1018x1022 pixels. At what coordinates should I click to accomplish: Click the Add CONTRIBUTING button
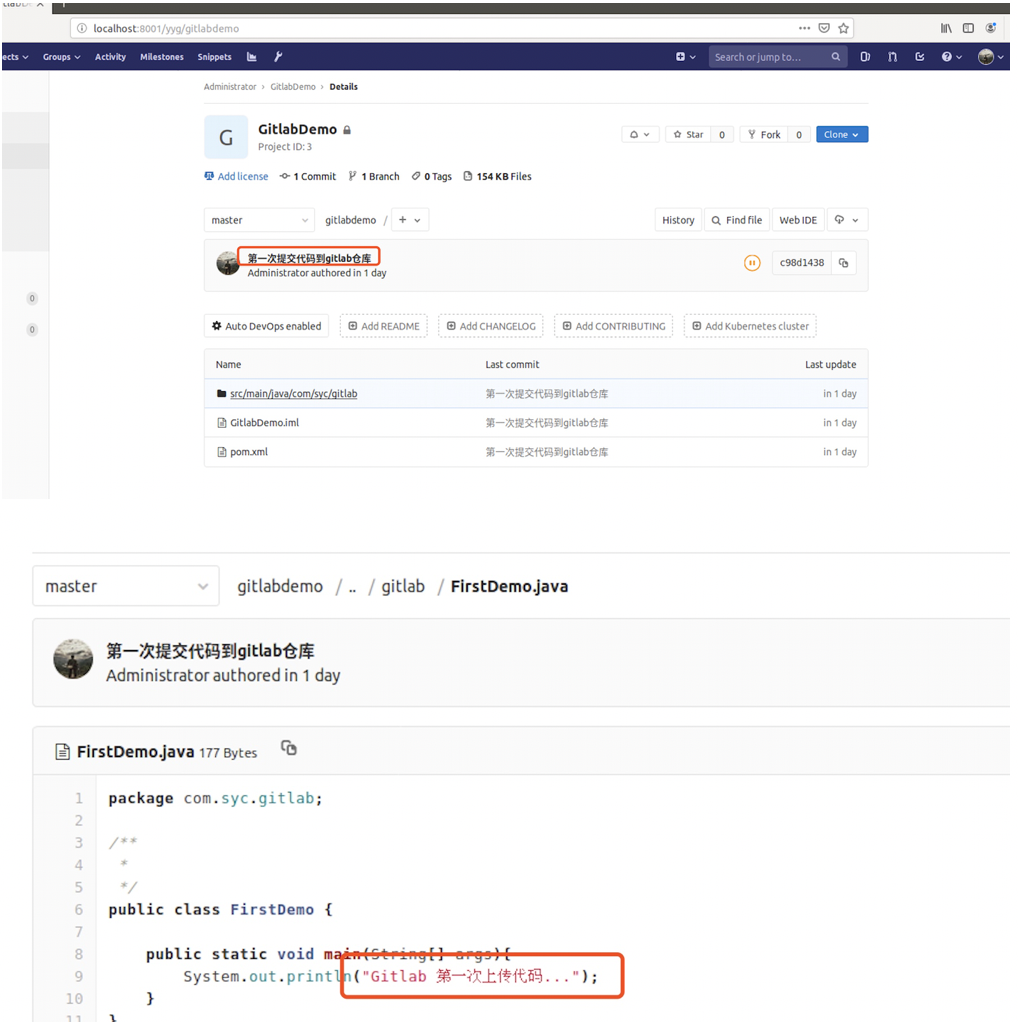614,326
